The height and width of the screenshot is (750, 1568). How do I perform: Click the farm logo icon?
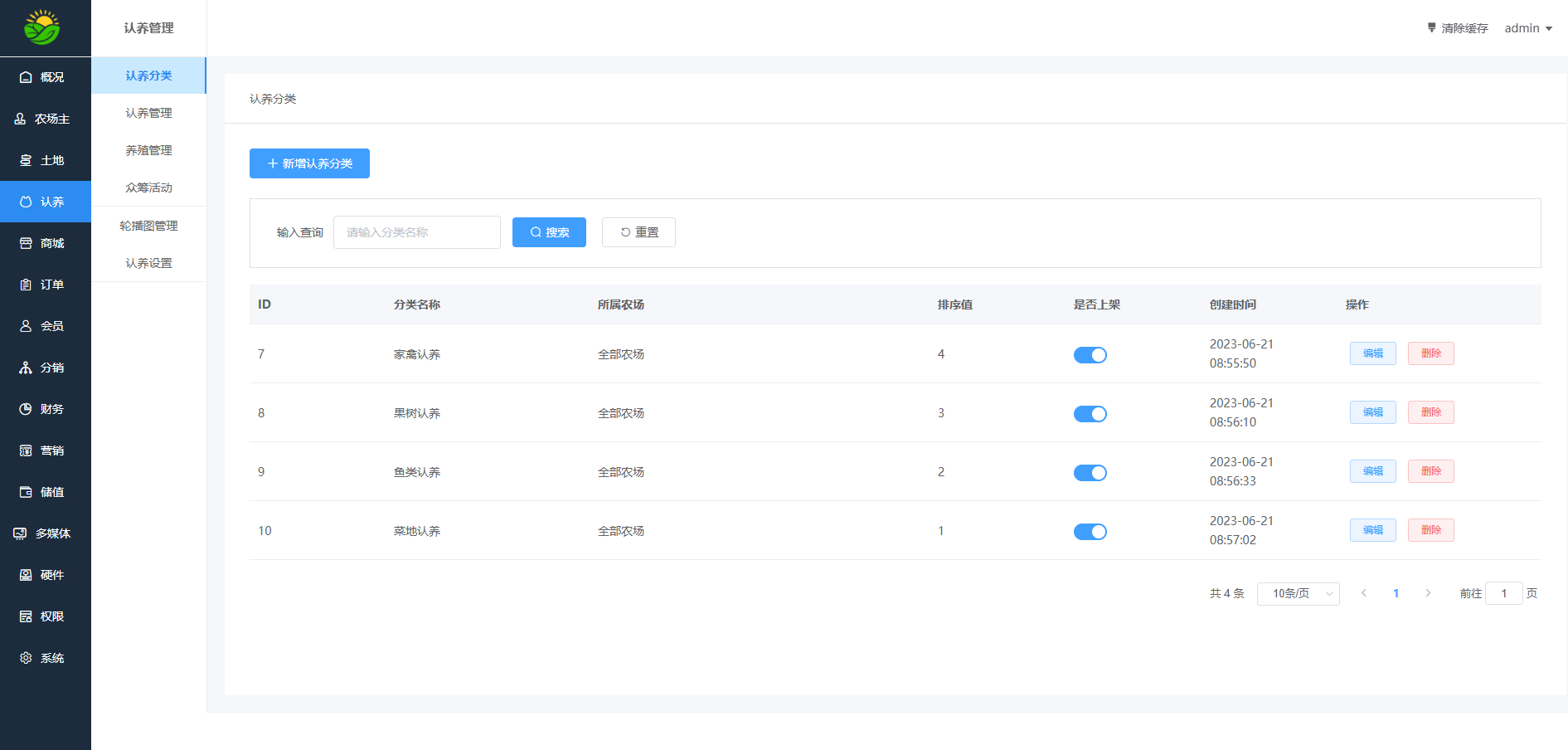pyautogui.click(x=41, y=27)
